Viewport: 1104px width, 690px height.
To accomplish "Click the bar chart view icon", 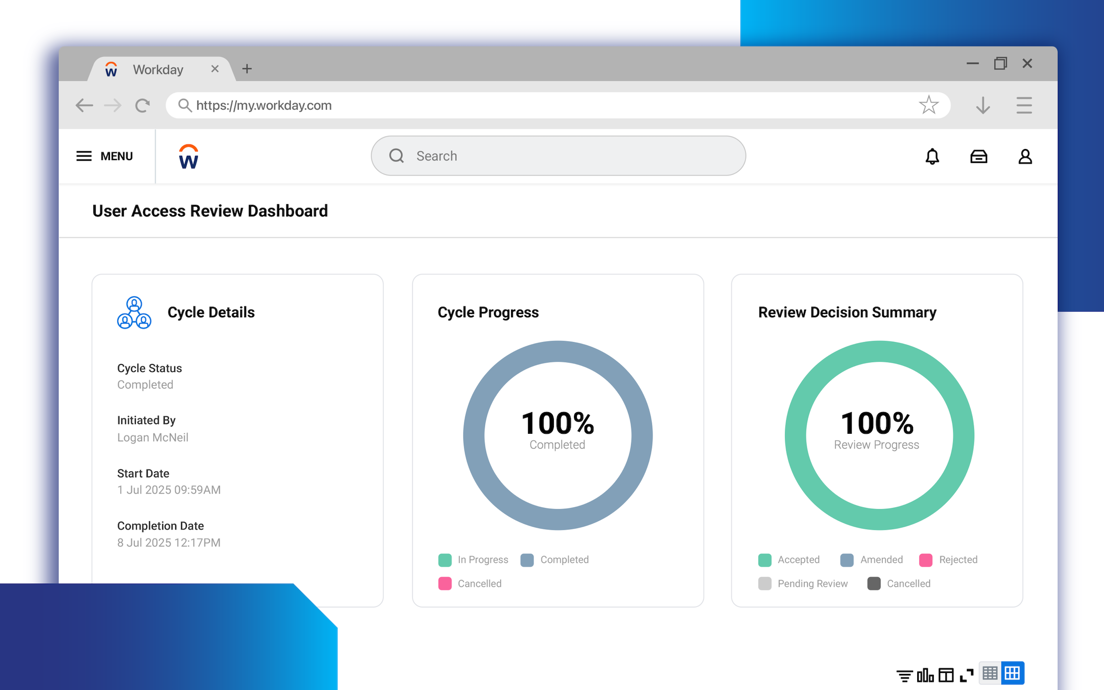I will tap(925, 676).
